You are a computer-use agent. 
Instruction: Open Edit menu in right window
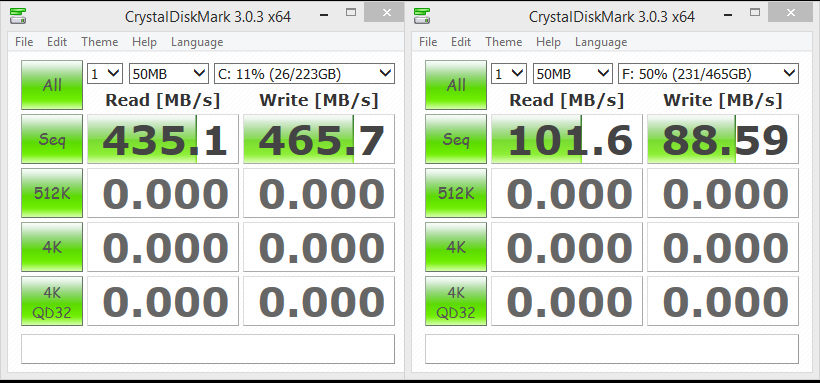[461, 42]
